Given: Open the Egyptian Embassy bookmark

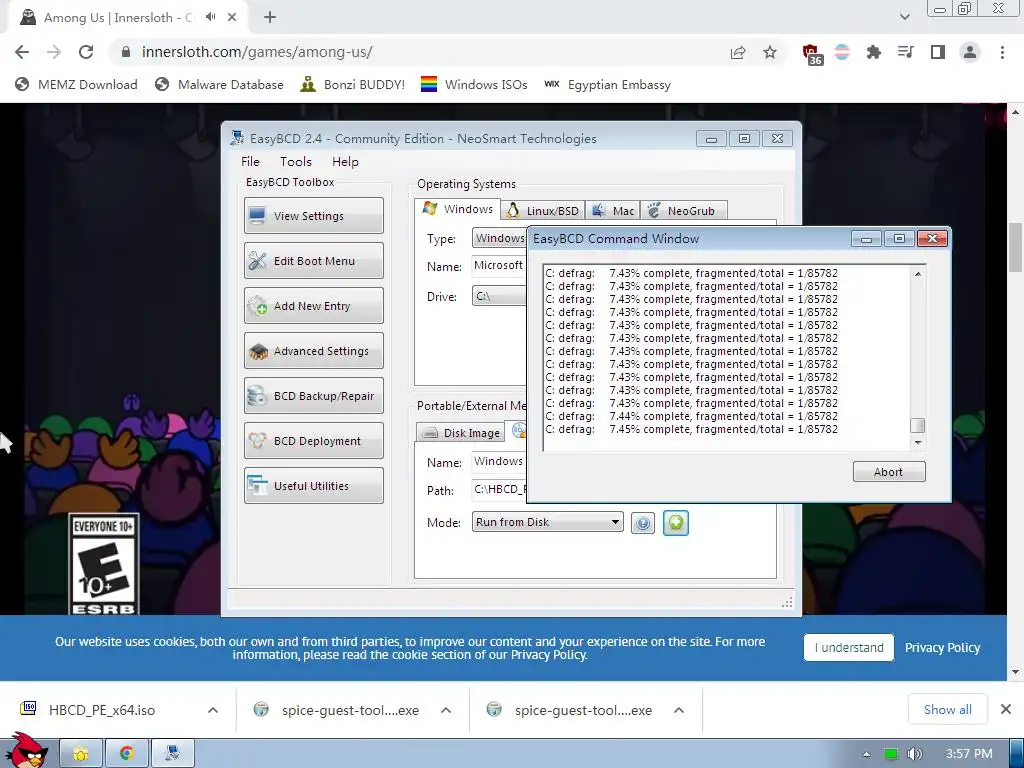Looking at the screenshot, I should (x=607, y=84).
